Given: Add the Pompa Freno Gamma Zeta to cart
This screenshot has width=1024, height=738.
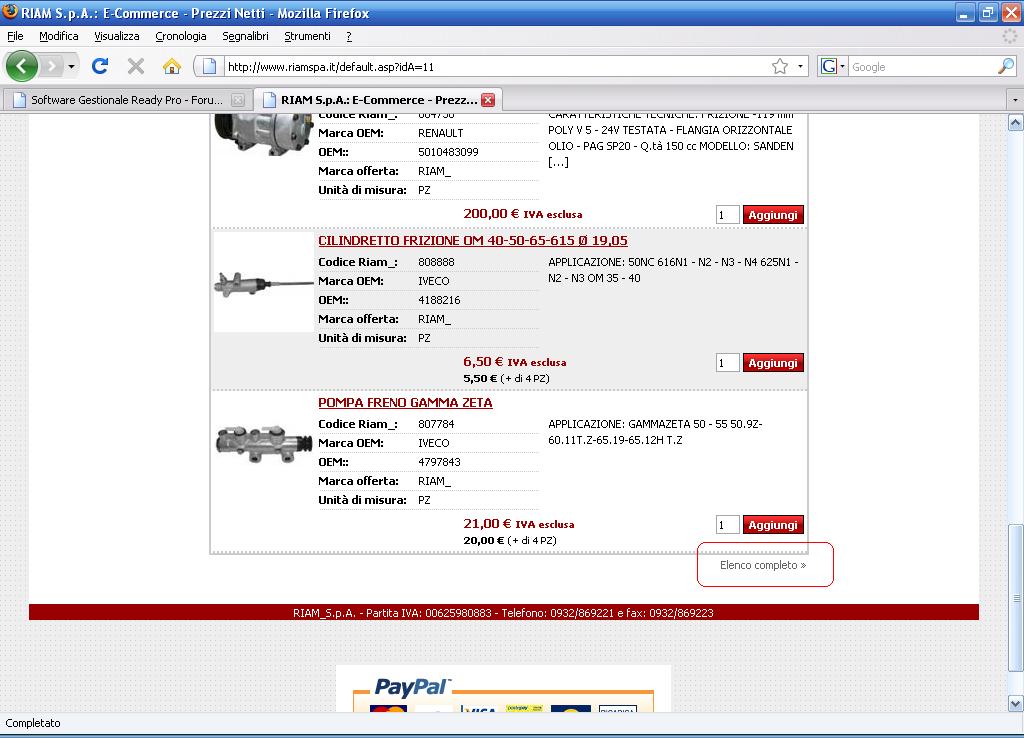Looking at the screenshot, I should click(x=773, y=525).
